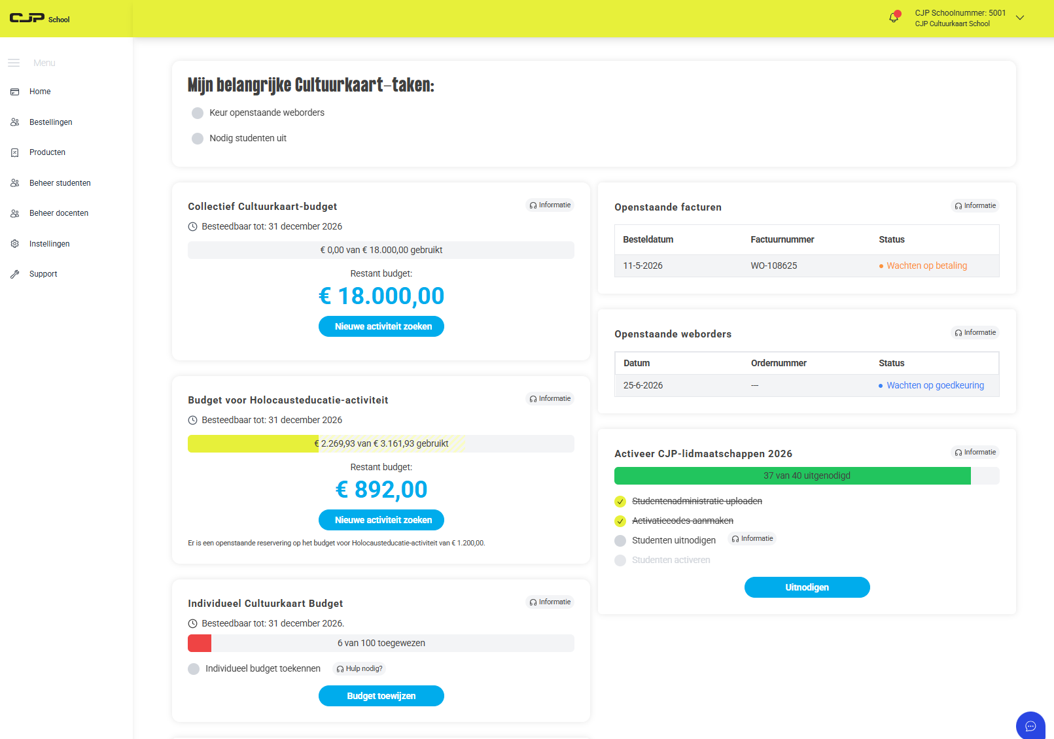Viewport: 1054px width, 739px height.
Task: Open Instellingen in the sidebar
Action: [x=49, y=243]
